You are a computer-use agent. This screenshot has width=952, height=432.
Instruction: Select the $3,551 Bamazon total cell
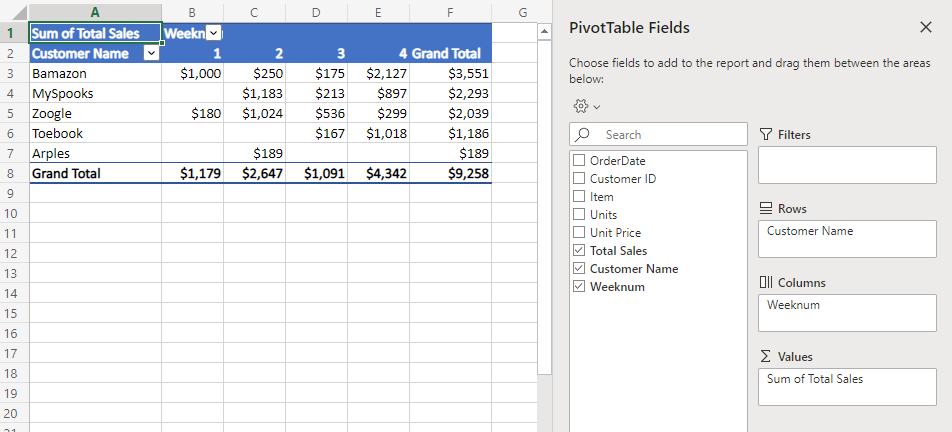coord(450,73)
